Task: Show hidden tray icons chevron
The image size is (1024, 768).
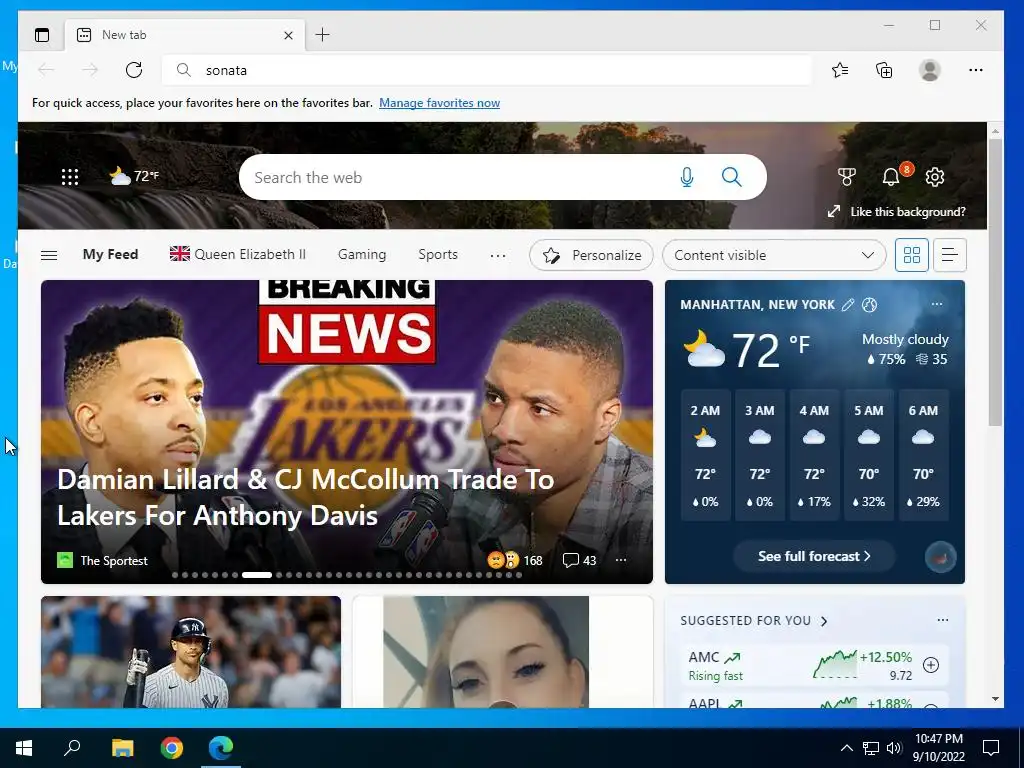Action: click(846, 748)
